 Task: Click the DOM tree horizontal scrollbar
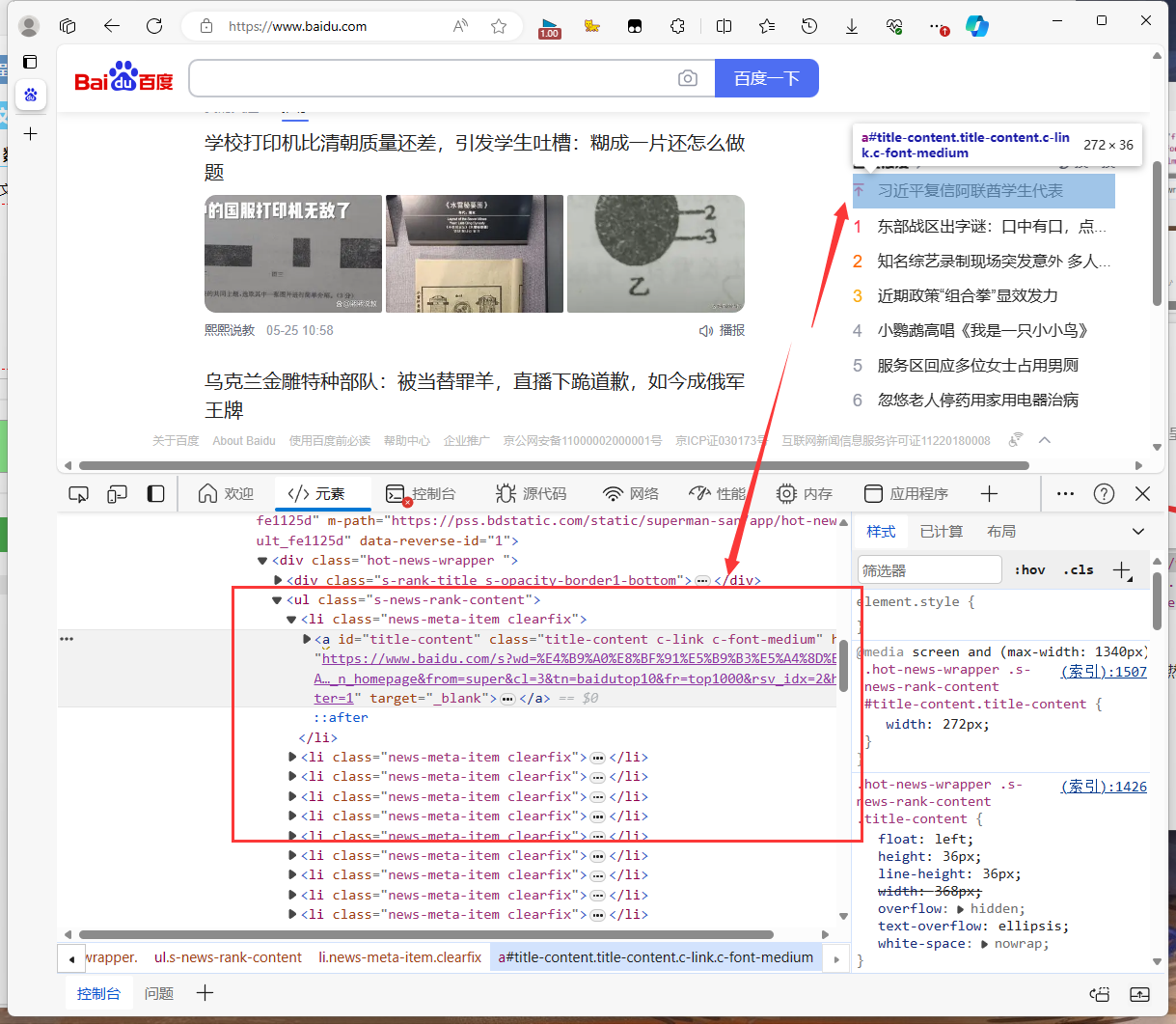(424, 934)
